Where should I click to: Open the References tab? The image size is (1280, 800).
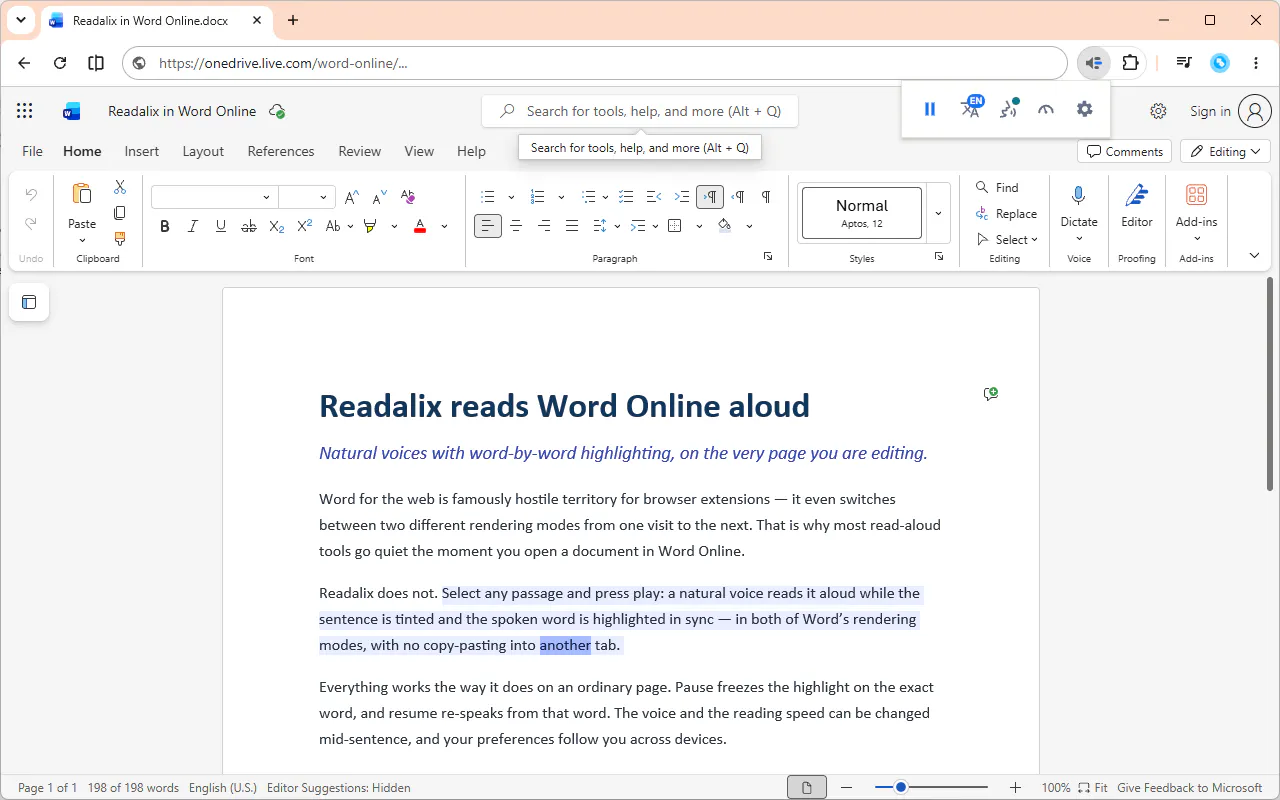click(281, 151)
